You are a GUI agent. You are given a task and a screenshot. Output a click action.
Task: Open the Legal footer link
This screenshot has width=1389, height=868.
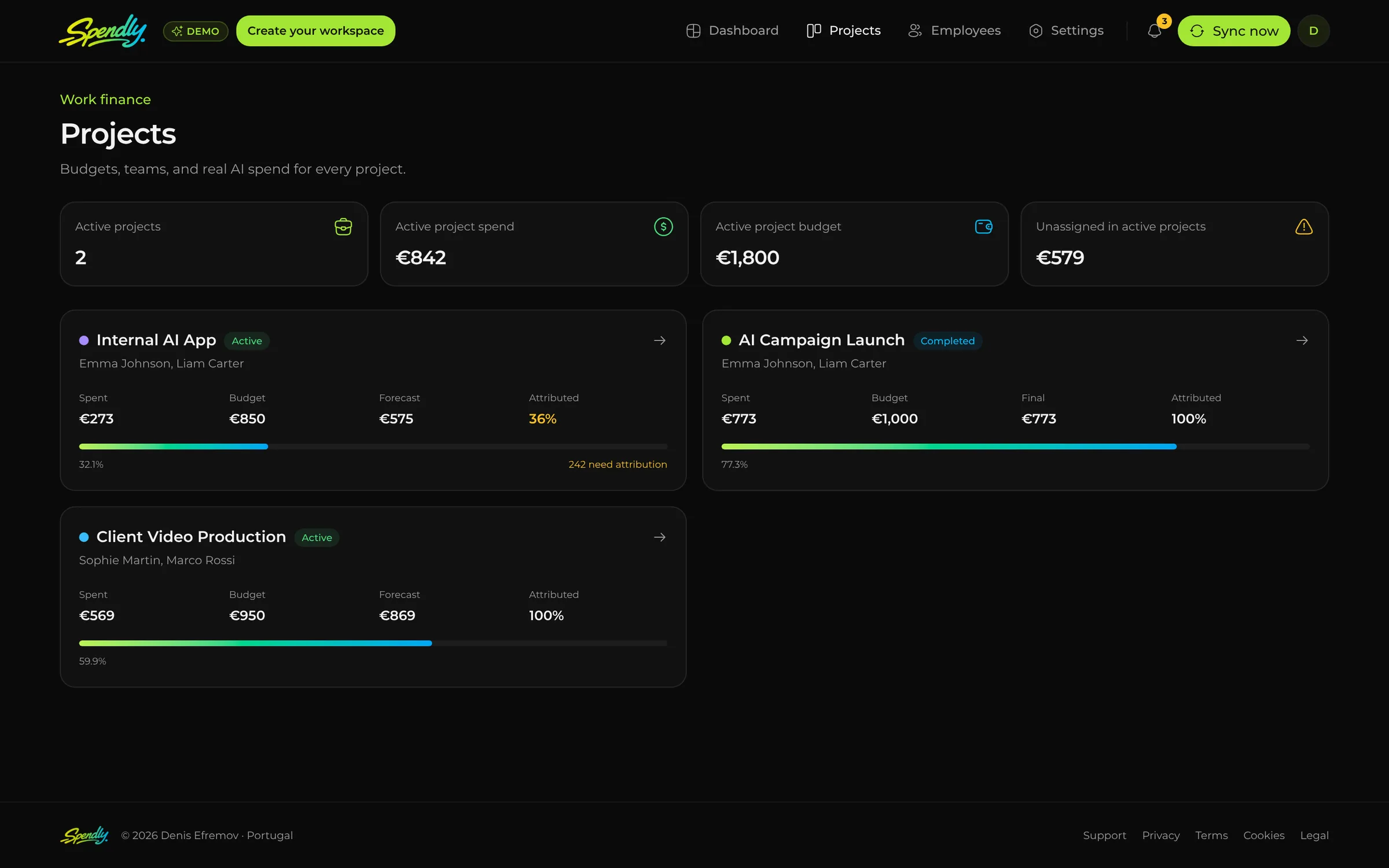(1314, 835)
